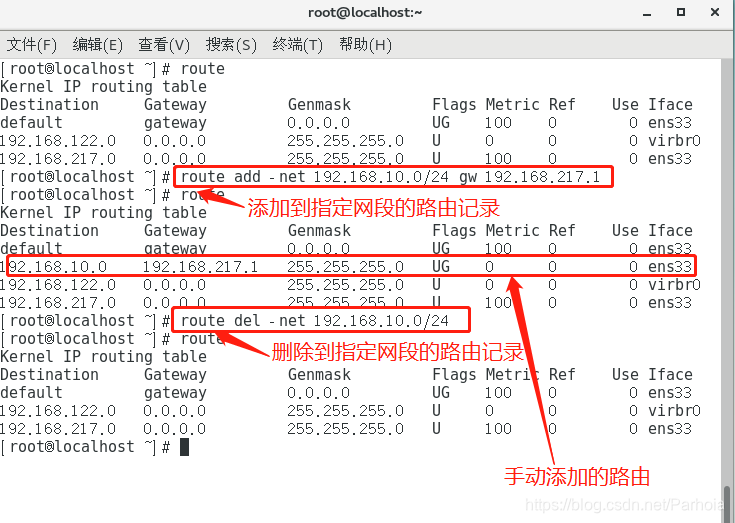Open the 终端(T) menu
Image resolution: width=735 pixels, height=523 pixels.
pyautogui.click(x=298, y=45)
